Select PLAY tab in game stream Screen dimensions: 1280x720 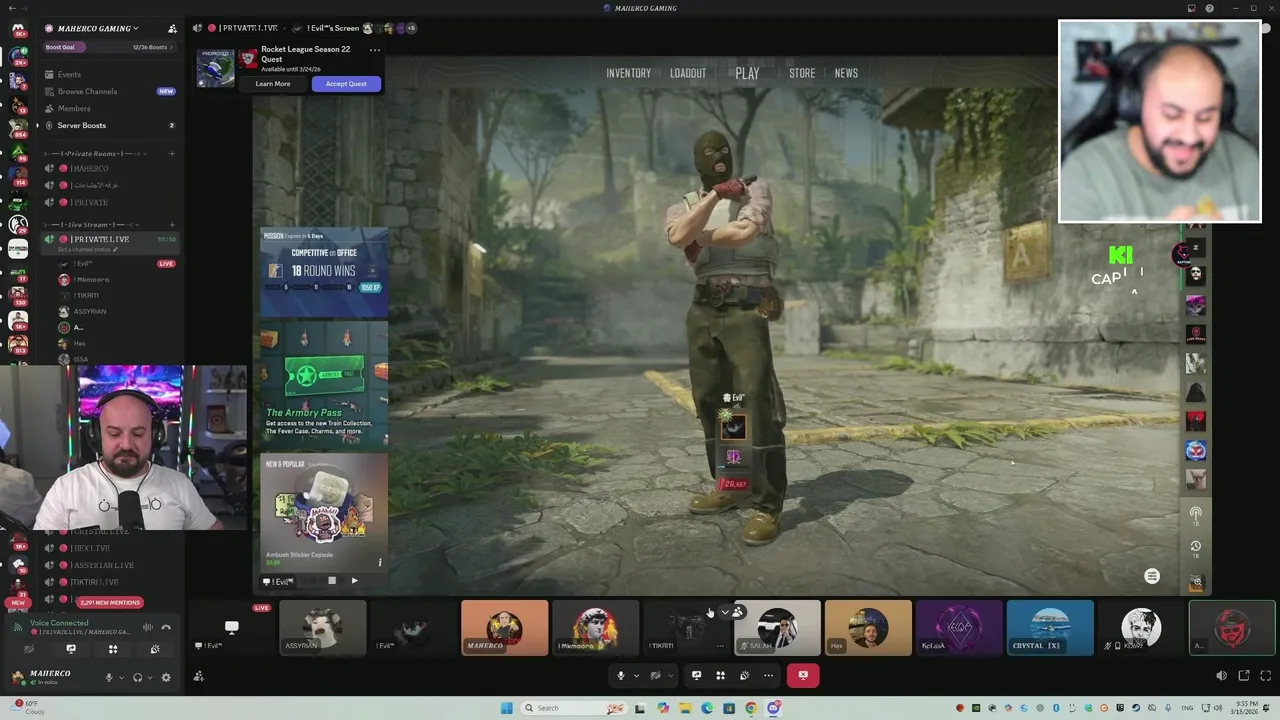[x=747, y=73]
